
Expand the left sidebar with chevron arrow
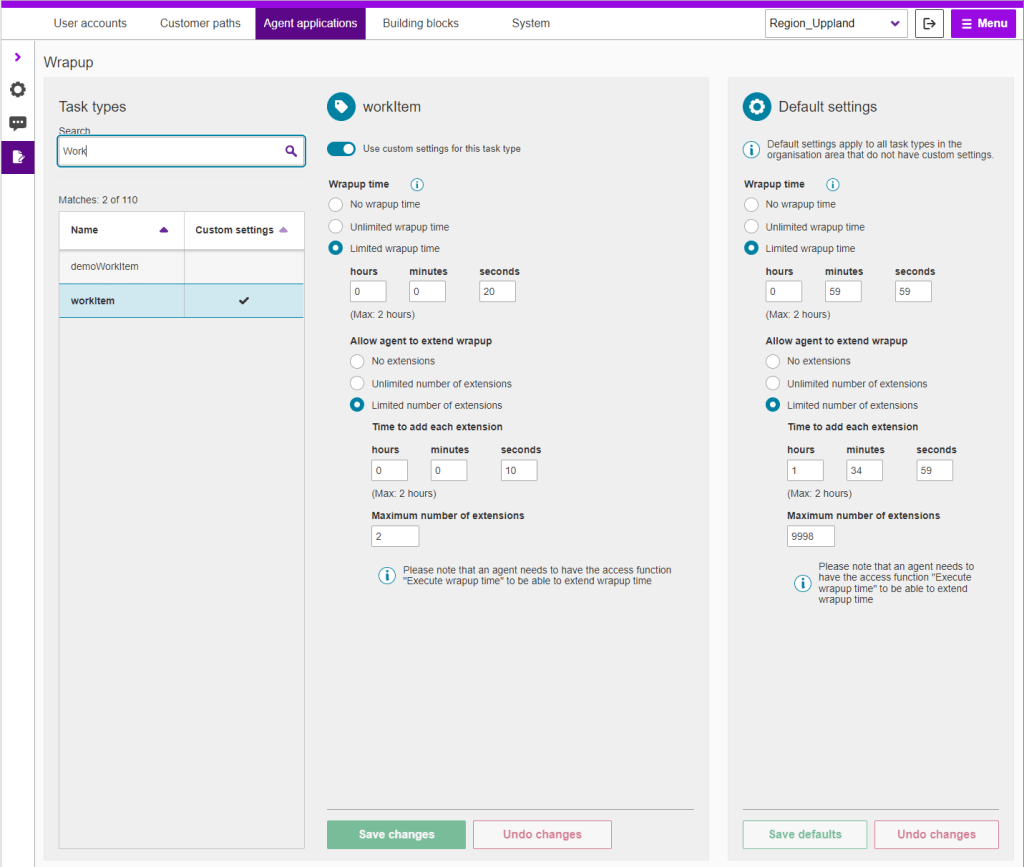coord(18,57)
